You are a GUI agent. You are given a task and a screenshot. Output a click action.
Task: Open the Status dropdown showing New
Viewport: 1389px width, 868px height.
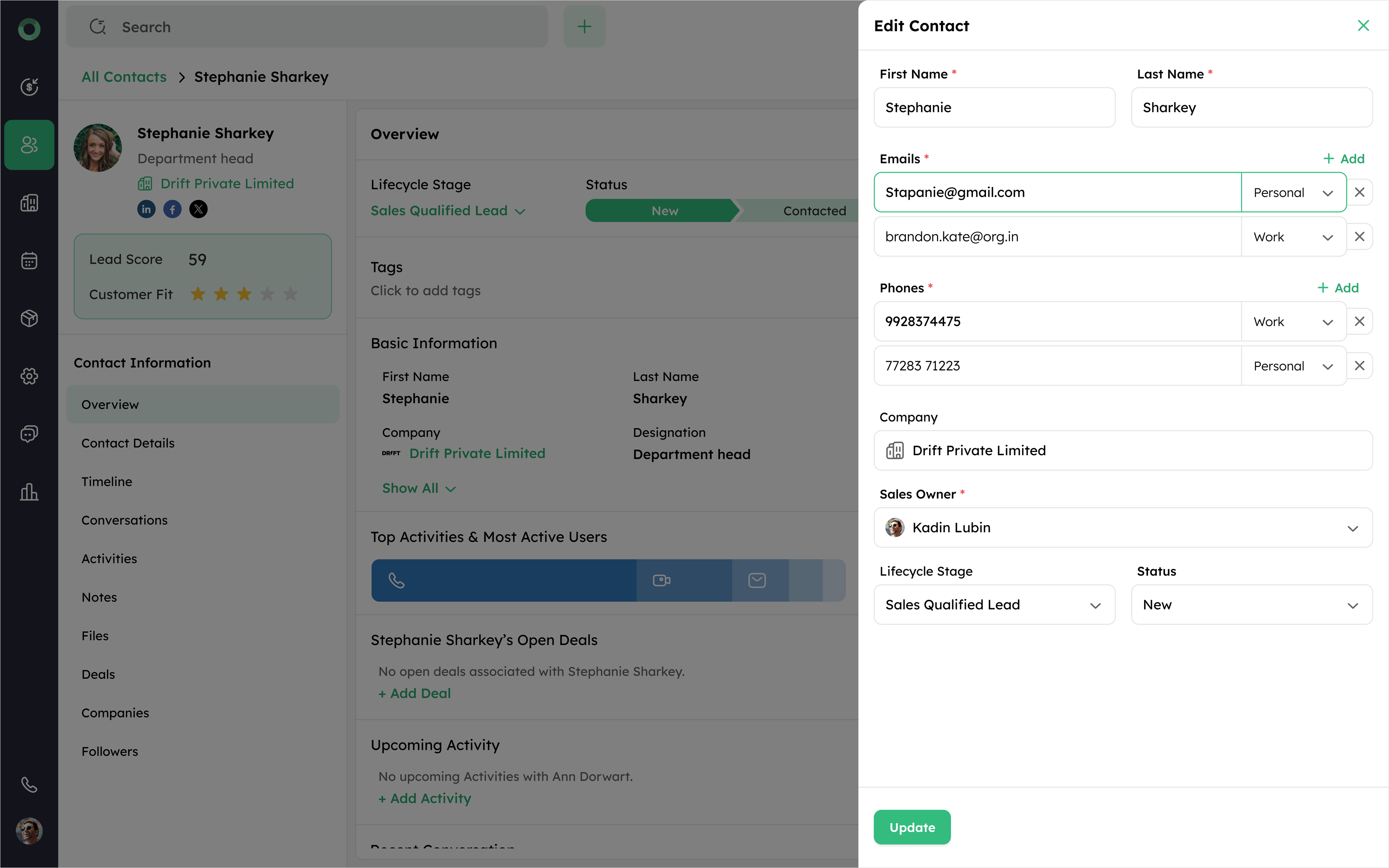1251,604
